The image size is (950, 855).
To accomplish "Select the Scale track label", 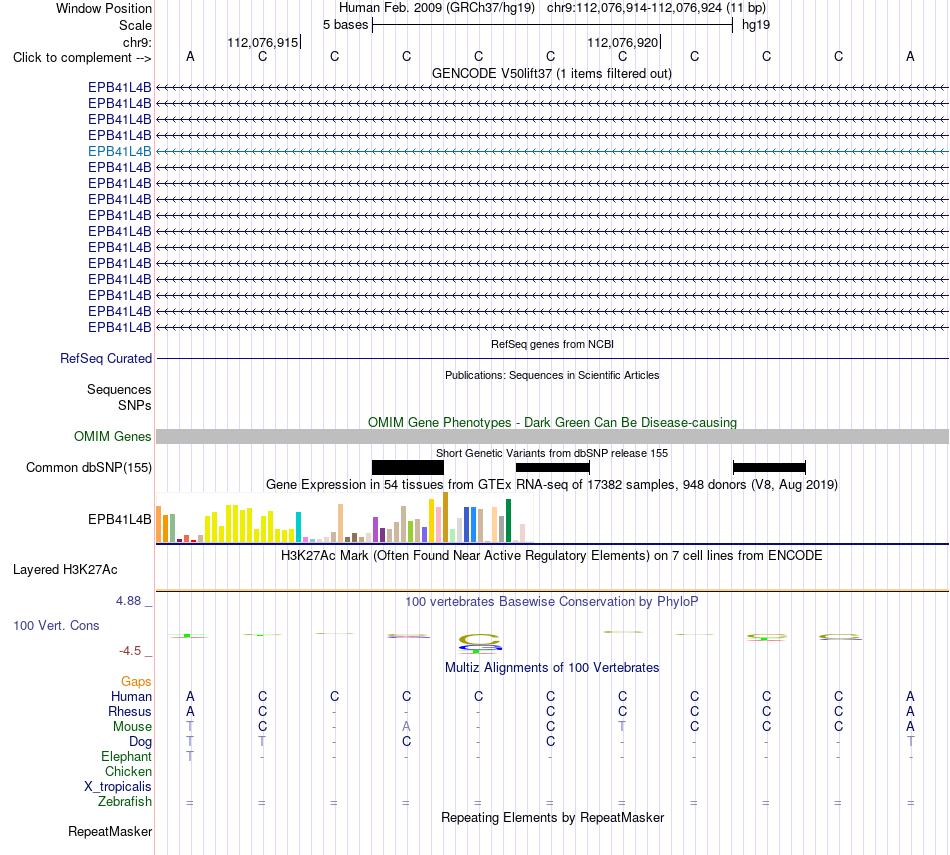I will click(135, 25).
